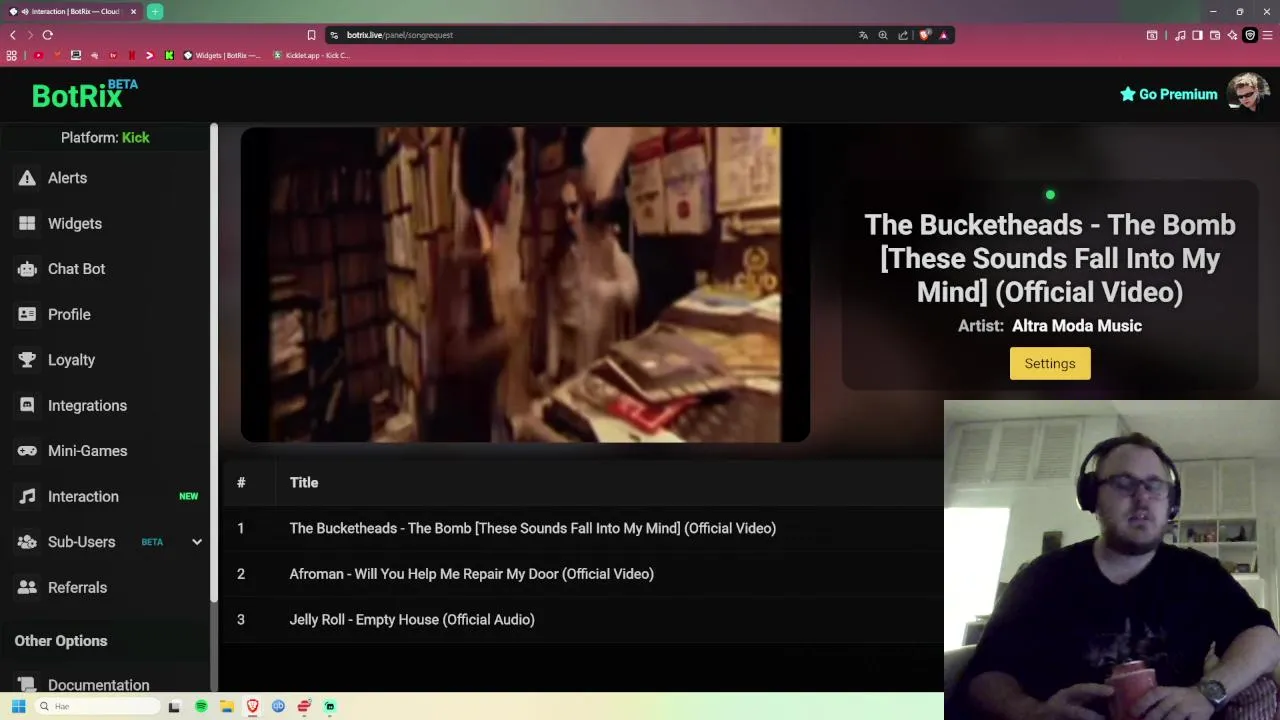Open Brave Shields panel
Screen dimensions: 1280x720
(x=925, y=35)
